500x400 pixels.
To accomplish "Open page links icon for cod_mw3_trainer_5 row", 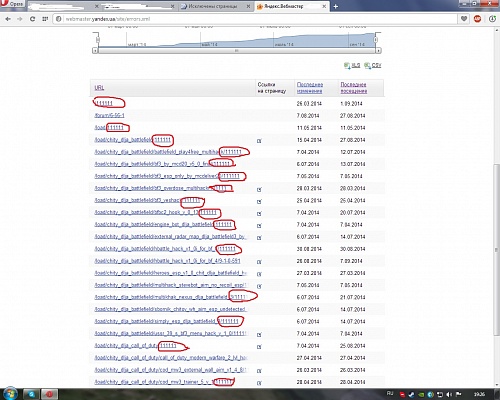I will 259,383.
